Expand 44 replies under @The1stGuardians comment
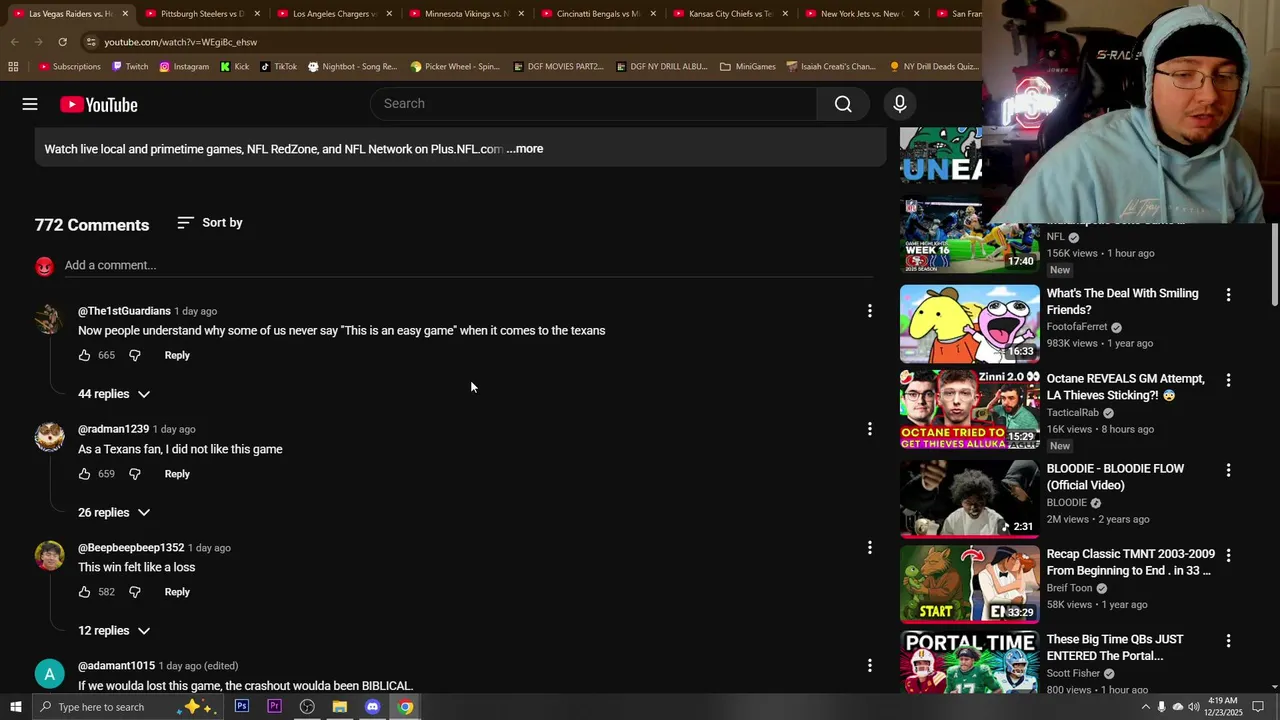This screenshot has width=1280, height=720. 114,394
